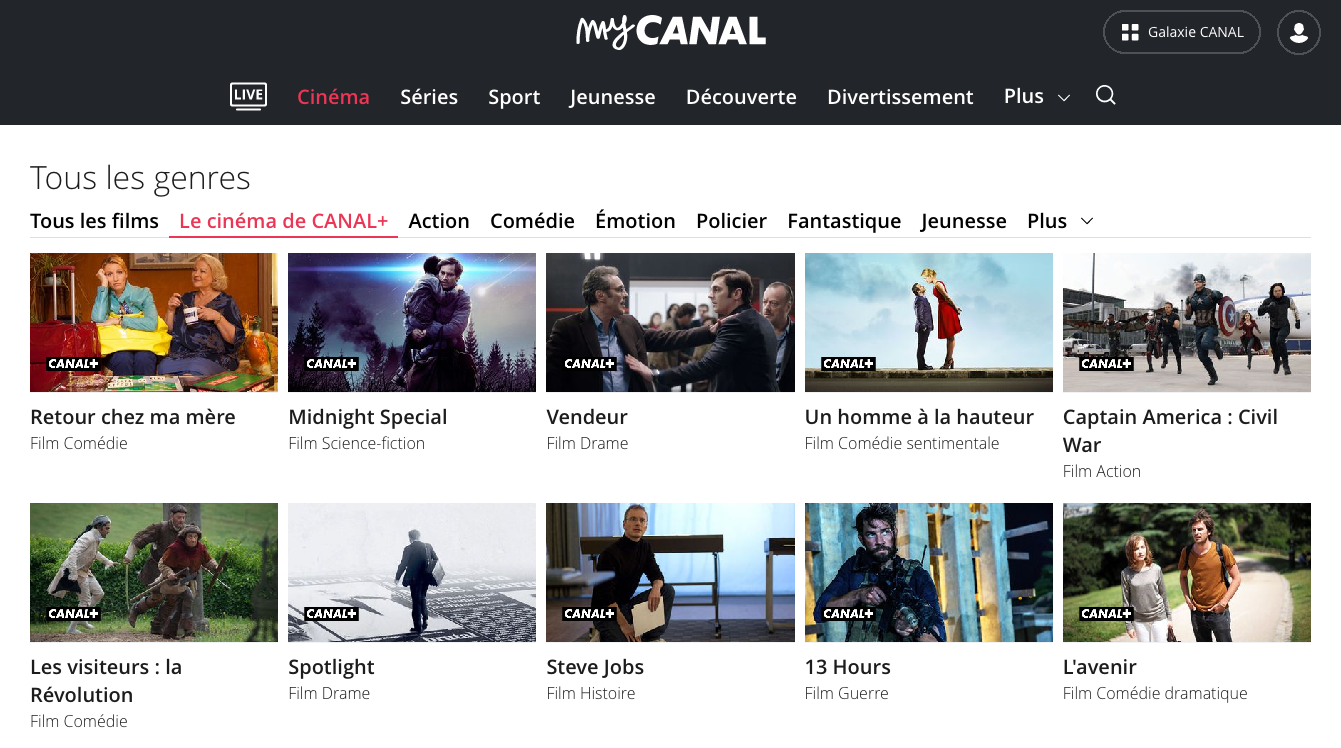This screenshot has height=748, width=1341.
Task: Click the Steve Jobs title link
Action: point(595,667)
